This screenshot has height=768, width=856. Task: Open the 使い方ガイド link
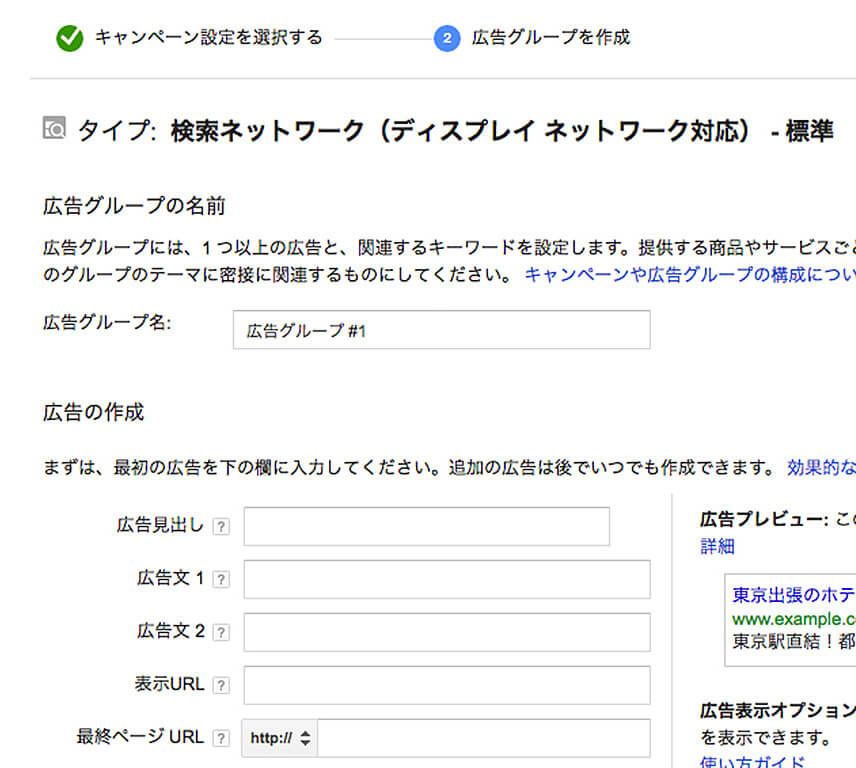(753, 761)
